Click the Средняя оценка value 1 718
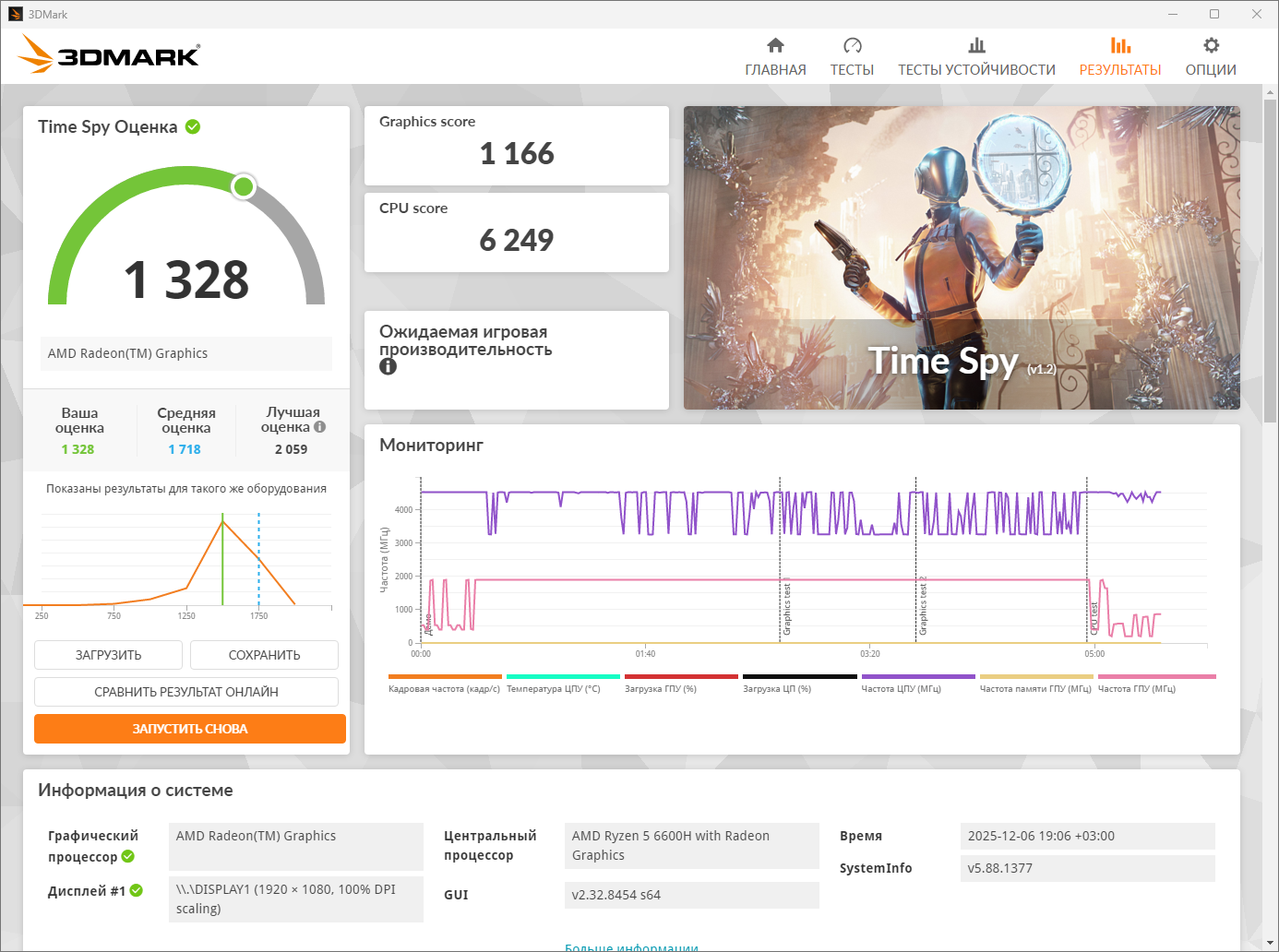Screen dimensions: 1279x952 tap(185, 449)
